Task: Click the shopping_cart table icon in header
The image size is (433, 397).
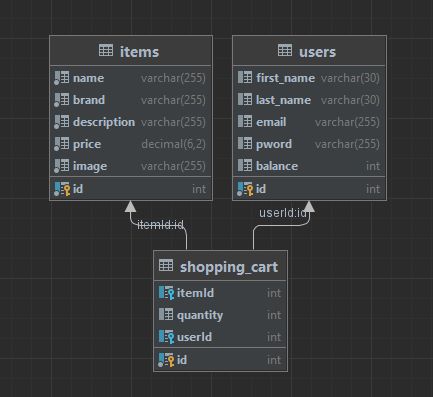Action: pyautogui.click(x=166, y=266)
